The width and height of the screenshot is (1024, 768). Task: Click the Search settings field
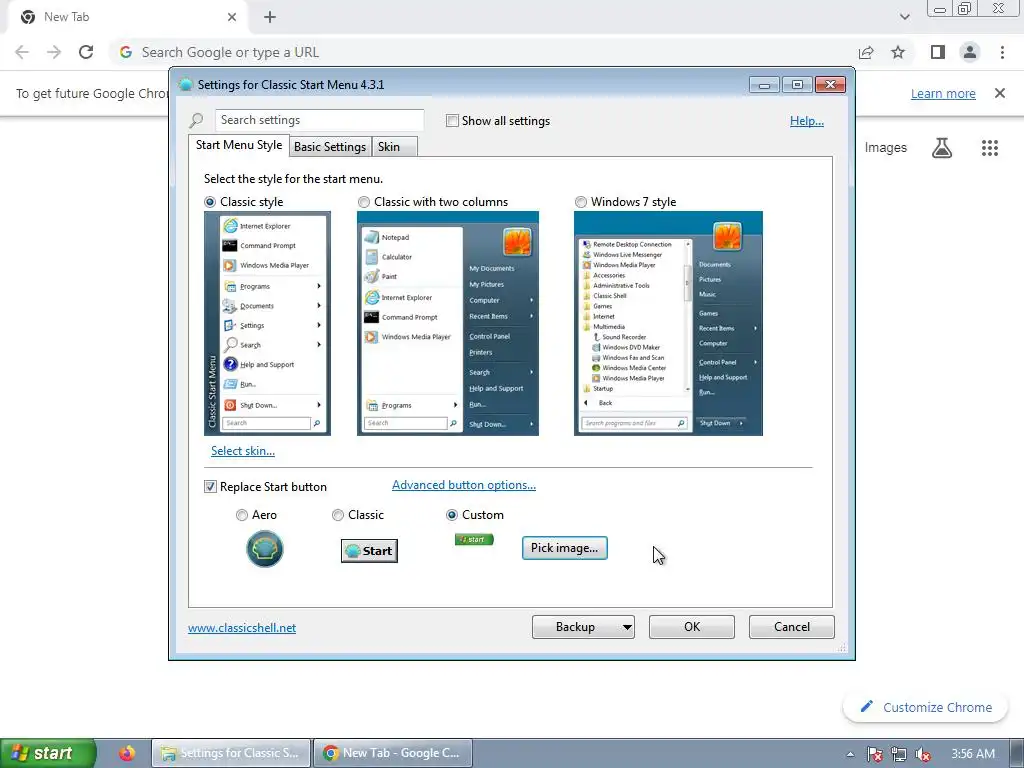pos(319,120)
